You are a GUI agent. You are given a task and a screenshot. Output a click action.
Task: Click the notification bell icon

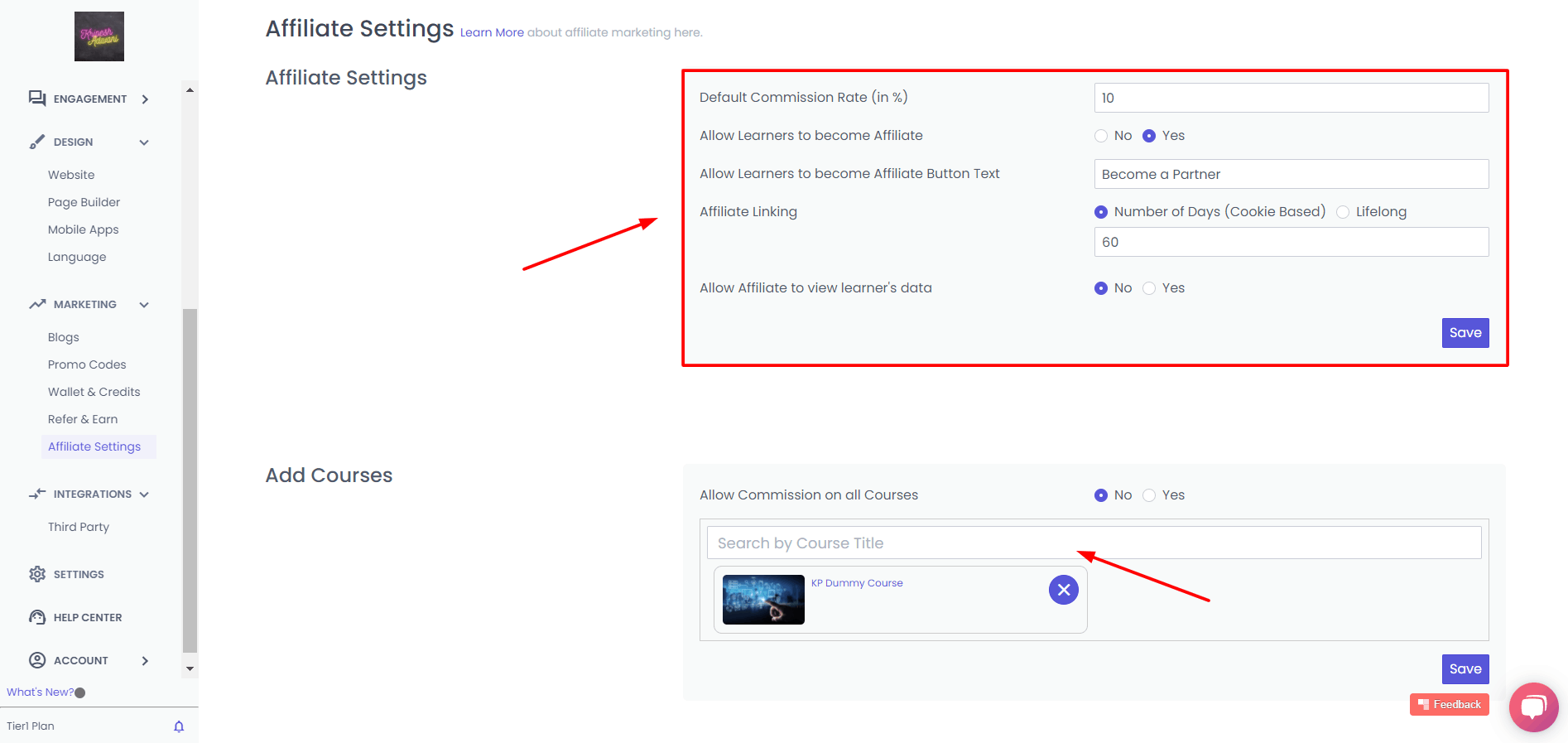(179, 726)
